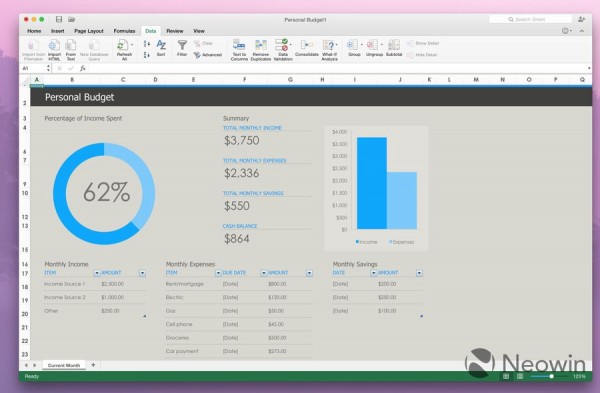Click the Group rows icon

tap(352, 45)
